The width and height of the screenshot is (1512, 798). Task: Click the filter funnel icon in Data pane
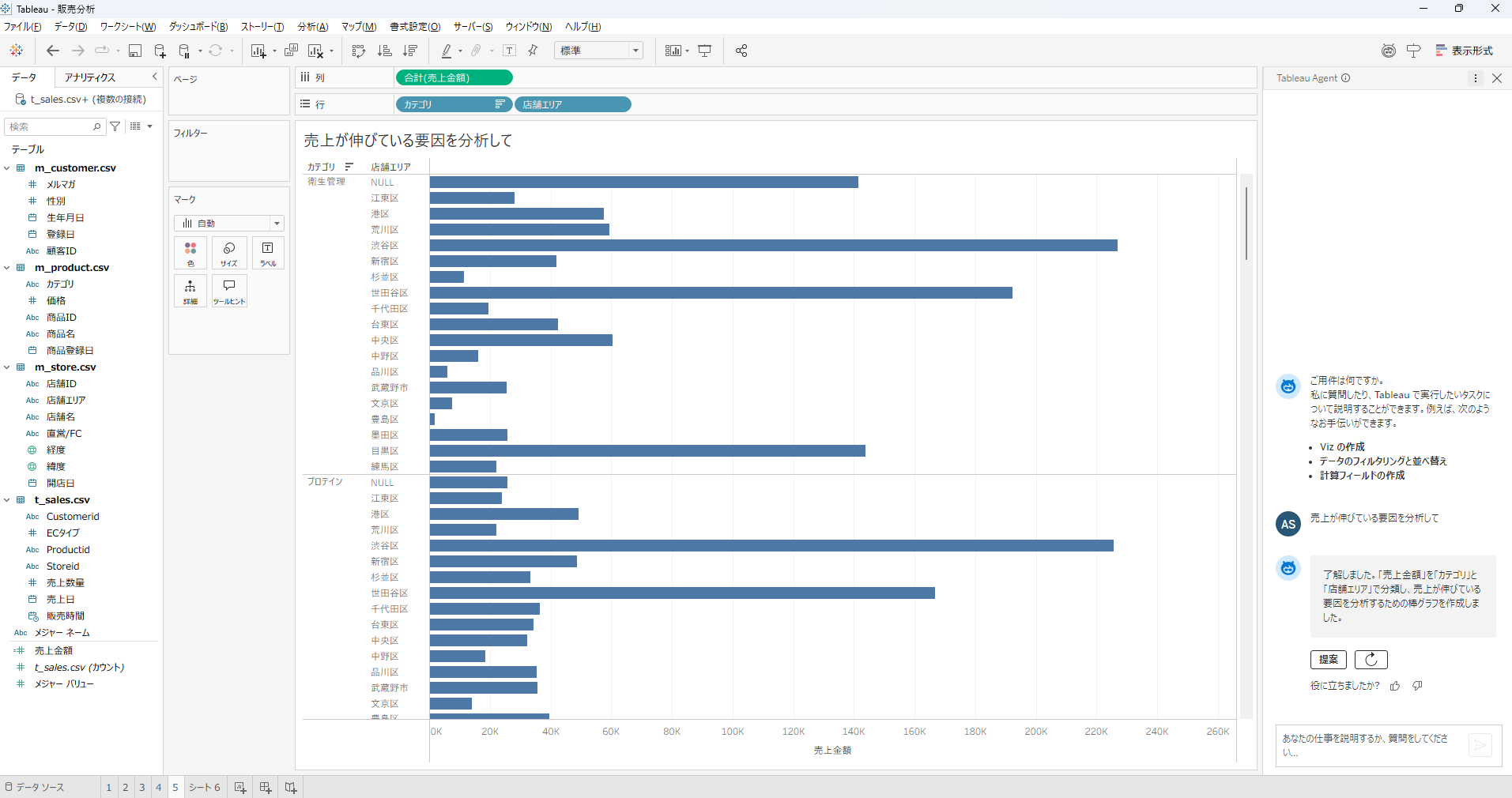(115, 126)
